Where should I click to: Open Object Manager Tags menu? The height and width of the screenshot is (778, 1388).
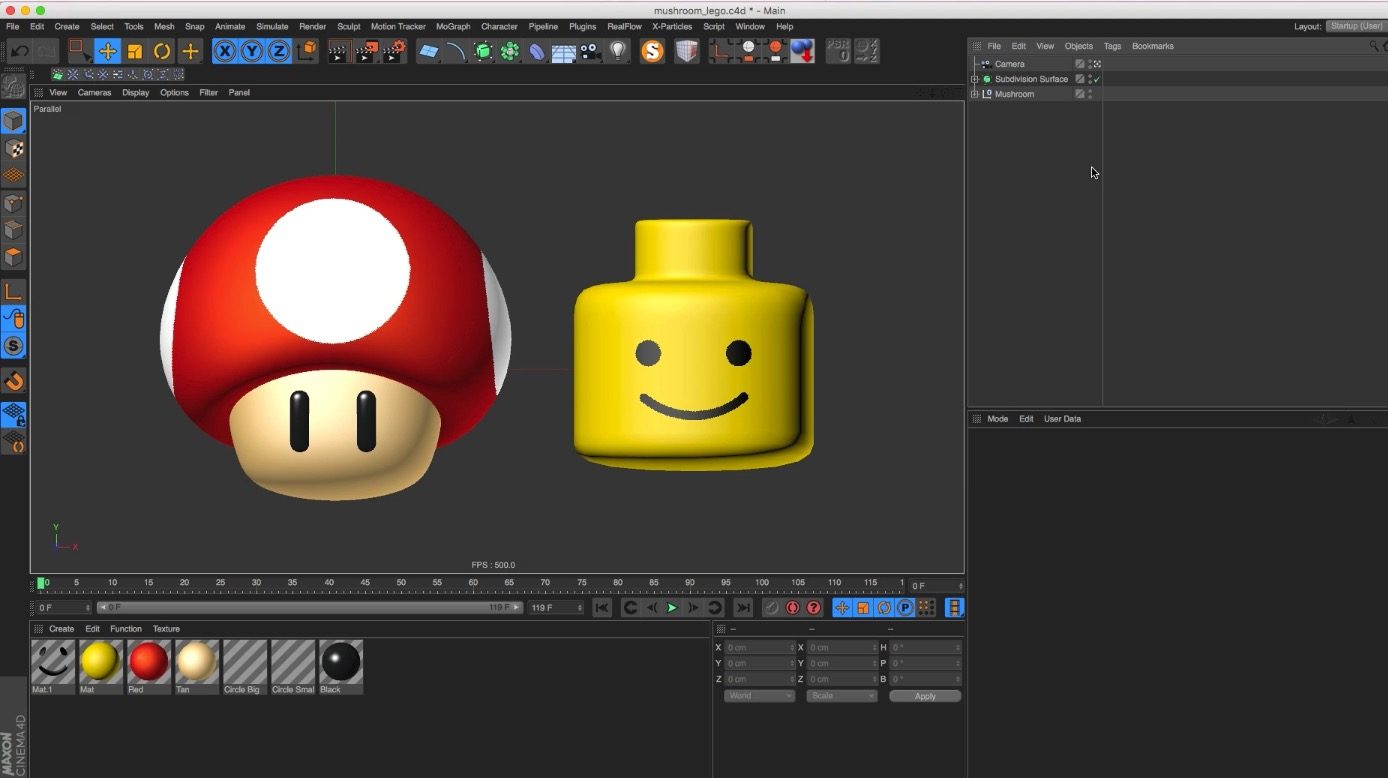(1112, 46)
